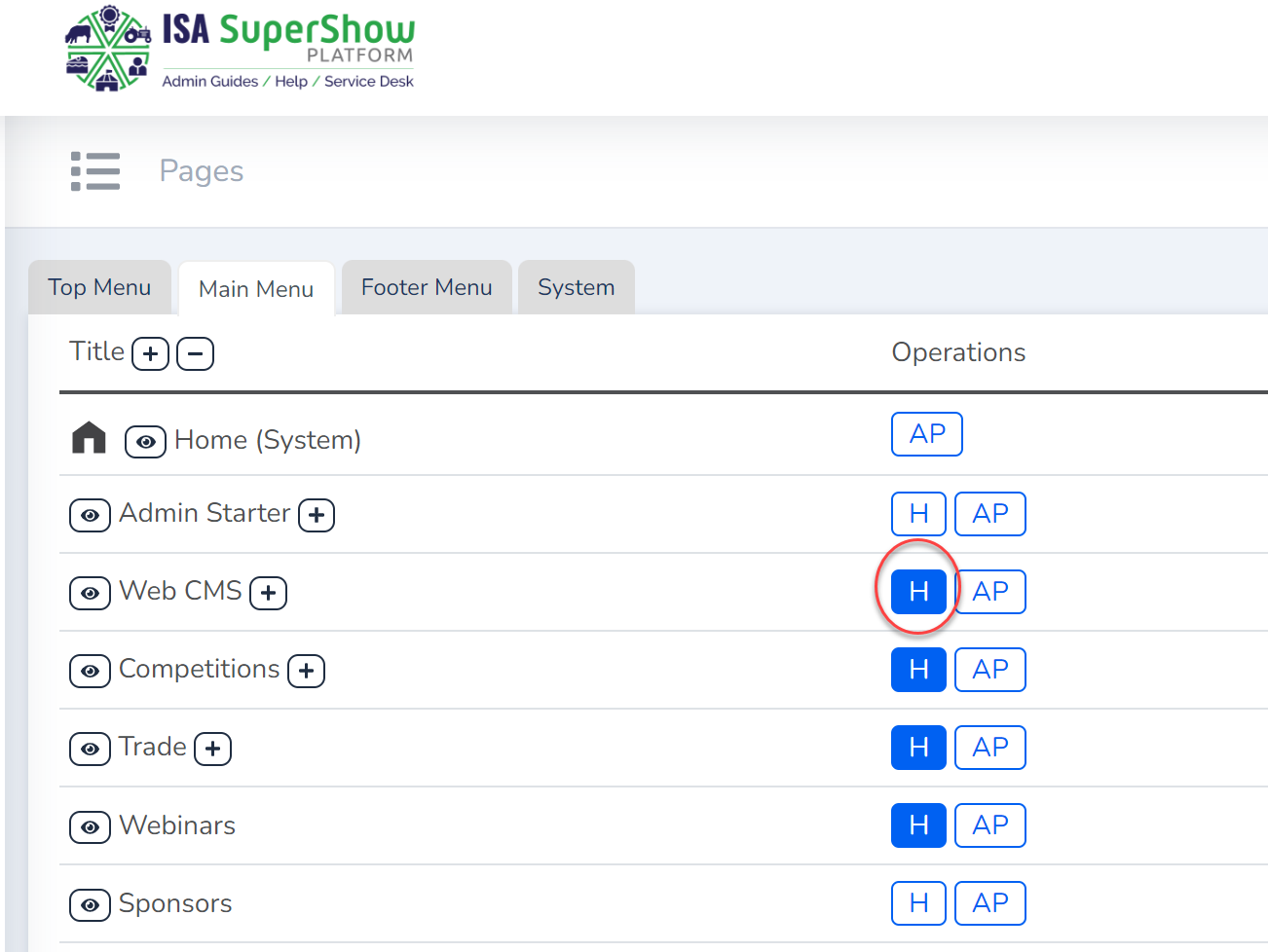Click the H button for Admin Starter
This screenshot has width=1268, height=952.
coord(918,514)
